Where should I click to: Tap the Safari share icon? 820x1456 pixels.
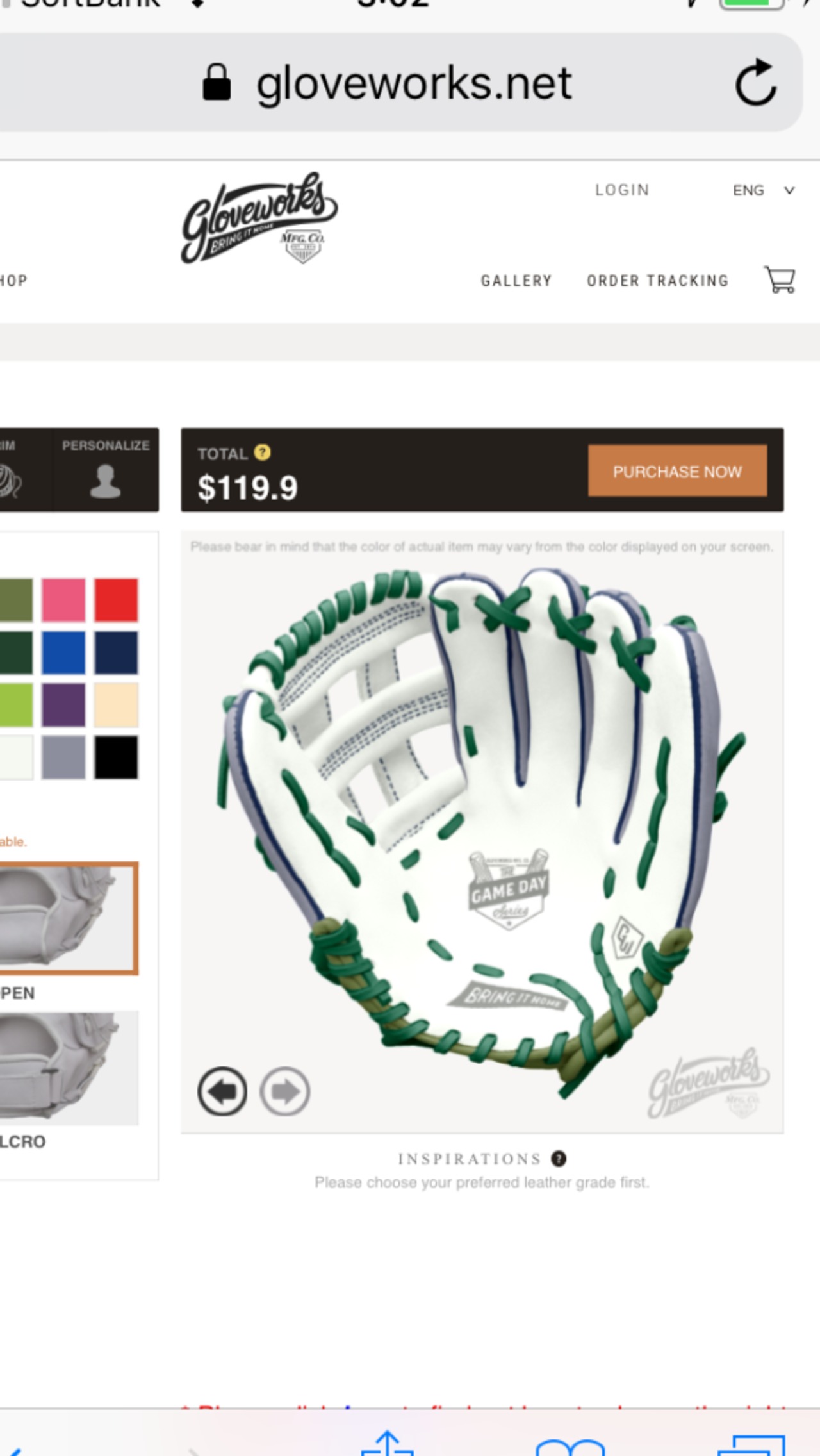click(x=387, y=1442)
